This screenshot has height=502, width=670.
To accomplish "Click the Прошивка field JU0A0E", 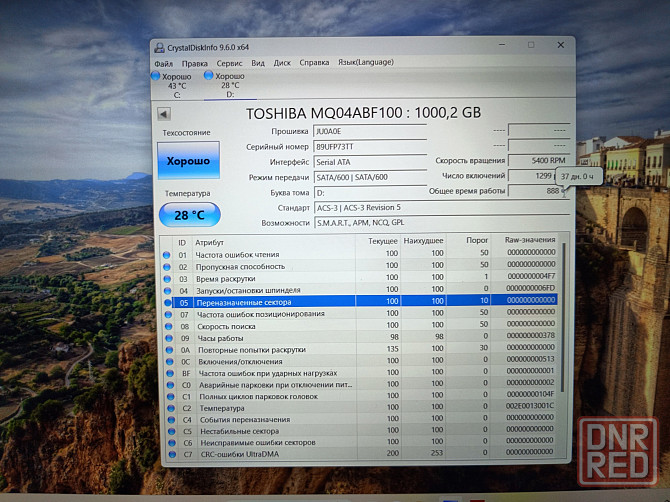I will (370, 132).
